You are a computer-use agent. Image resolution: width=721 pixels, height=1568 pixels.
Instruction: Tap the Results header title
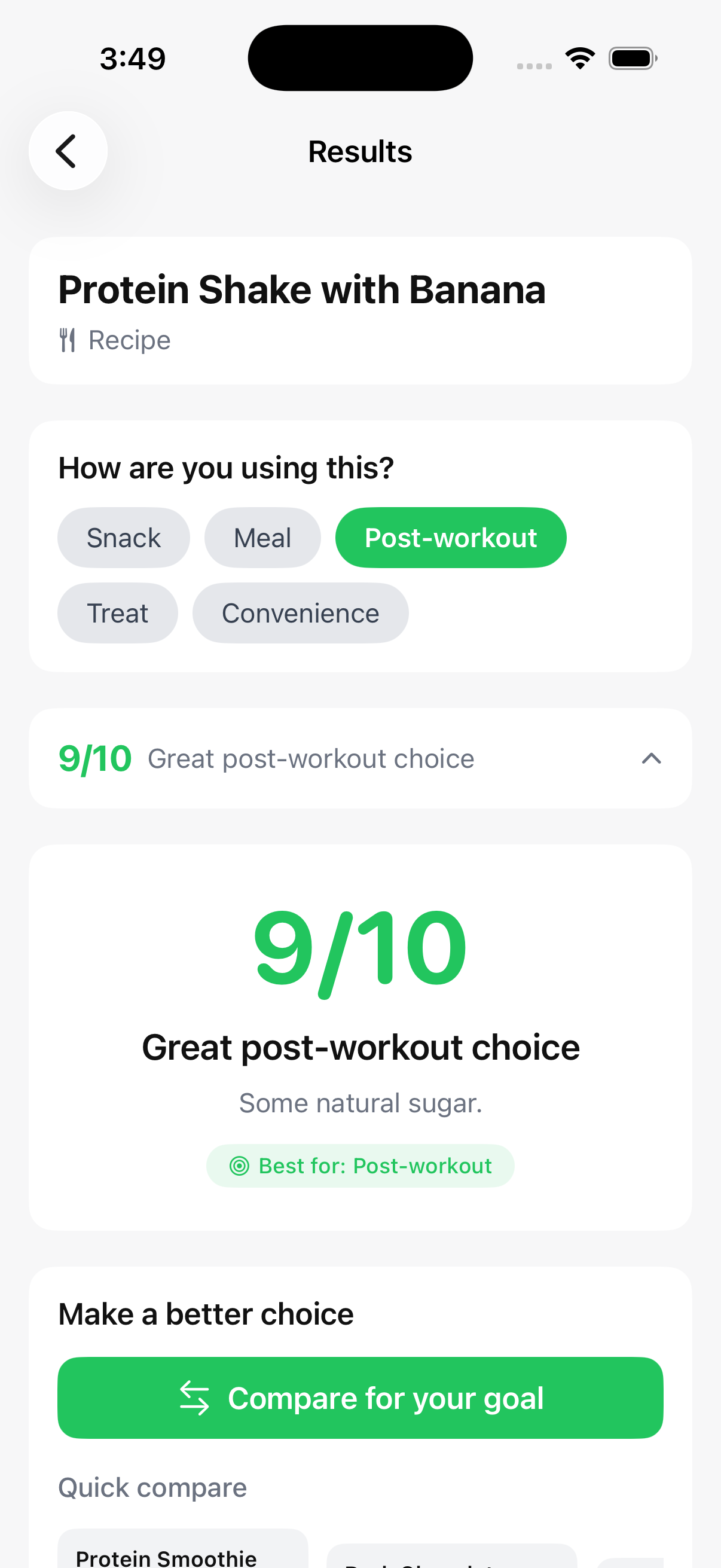[360, 150]
